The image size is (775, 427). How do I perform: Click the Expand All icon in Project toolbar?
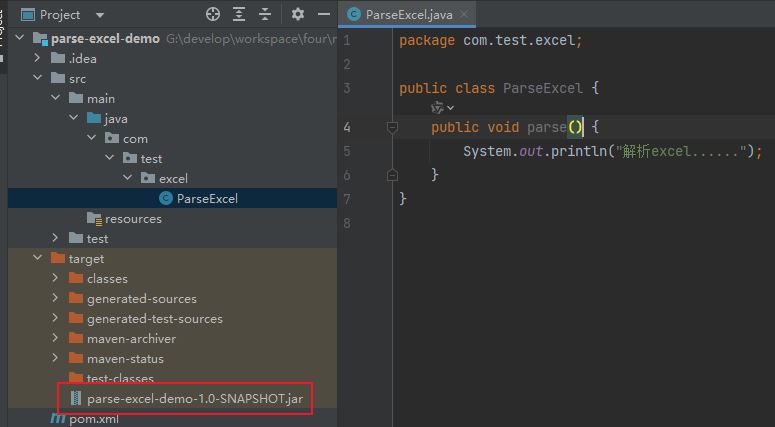click(239, 14)
